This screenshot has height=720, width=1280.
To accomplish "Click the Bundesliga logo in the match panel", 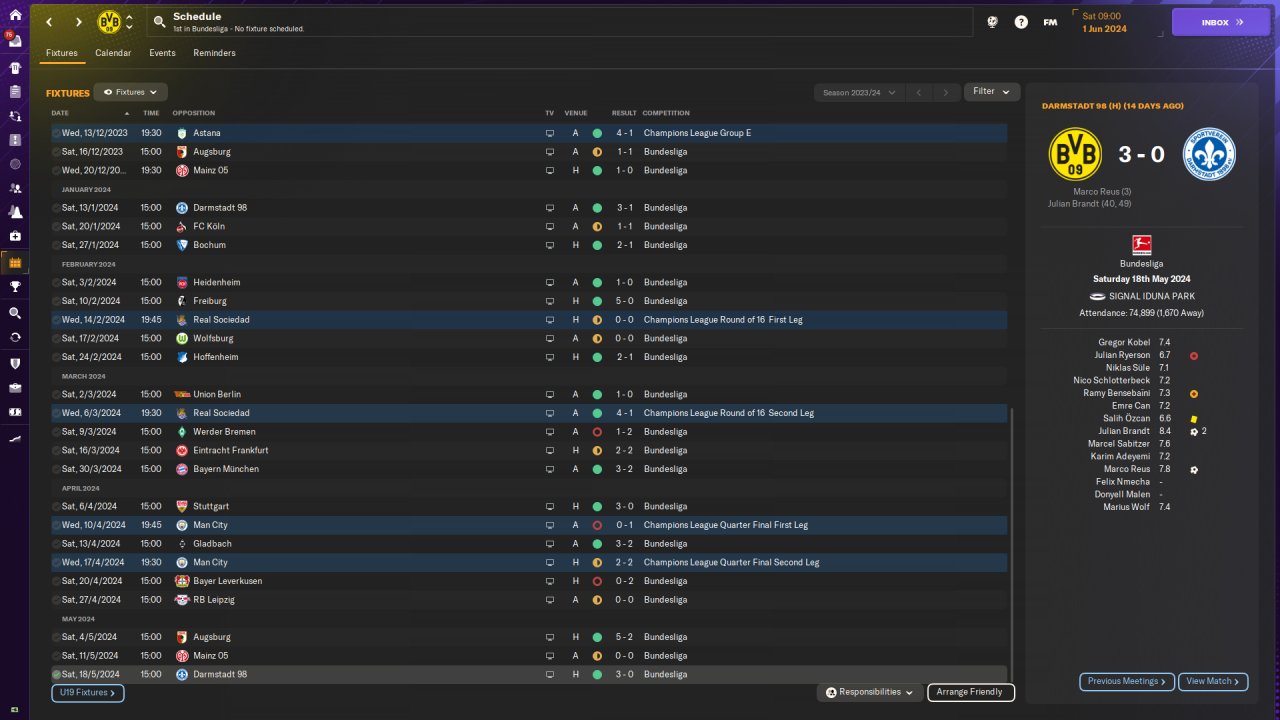I will [1141, 244].
